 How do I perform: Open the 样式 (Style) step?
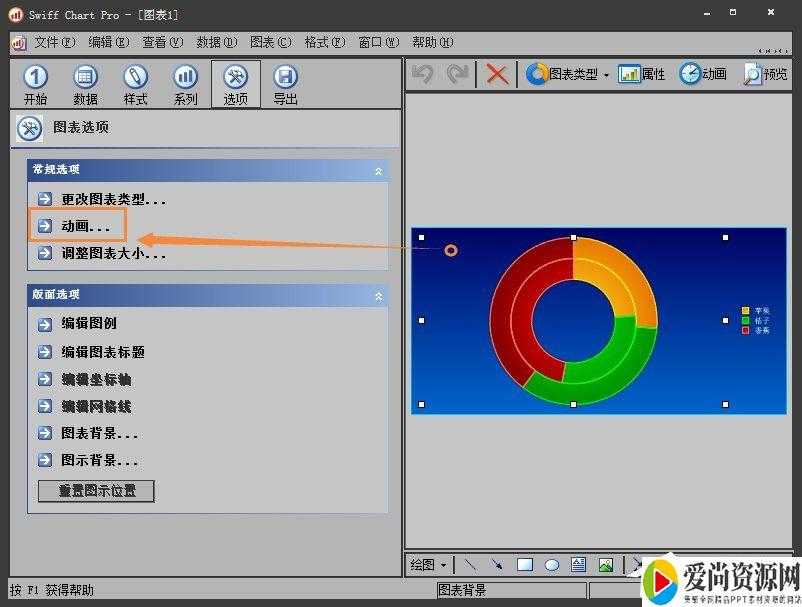pyautogui.click(x=135, y=85)
